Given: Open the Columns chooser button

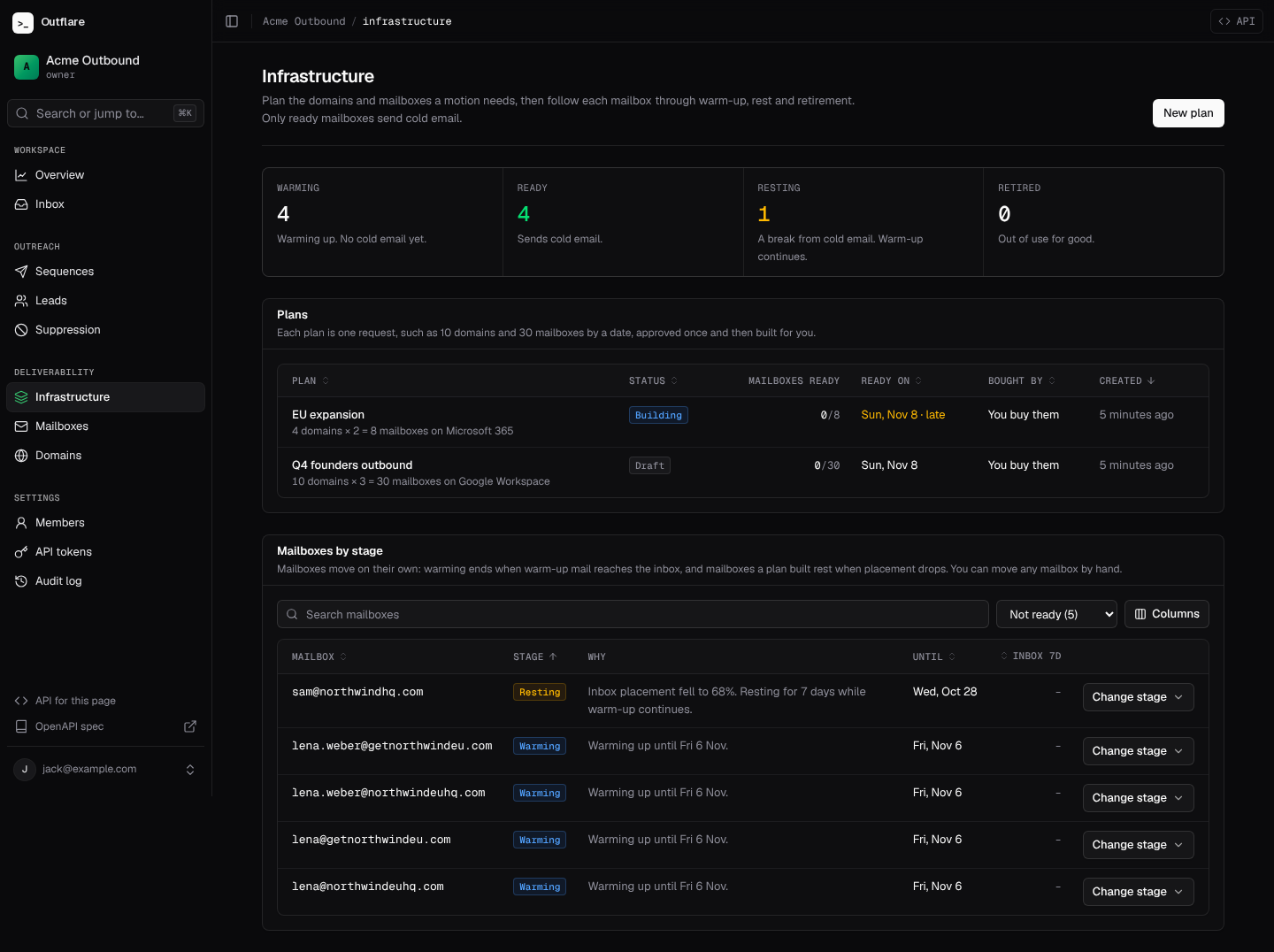Looking at the screenshot, I should [x=1166, y=614].
